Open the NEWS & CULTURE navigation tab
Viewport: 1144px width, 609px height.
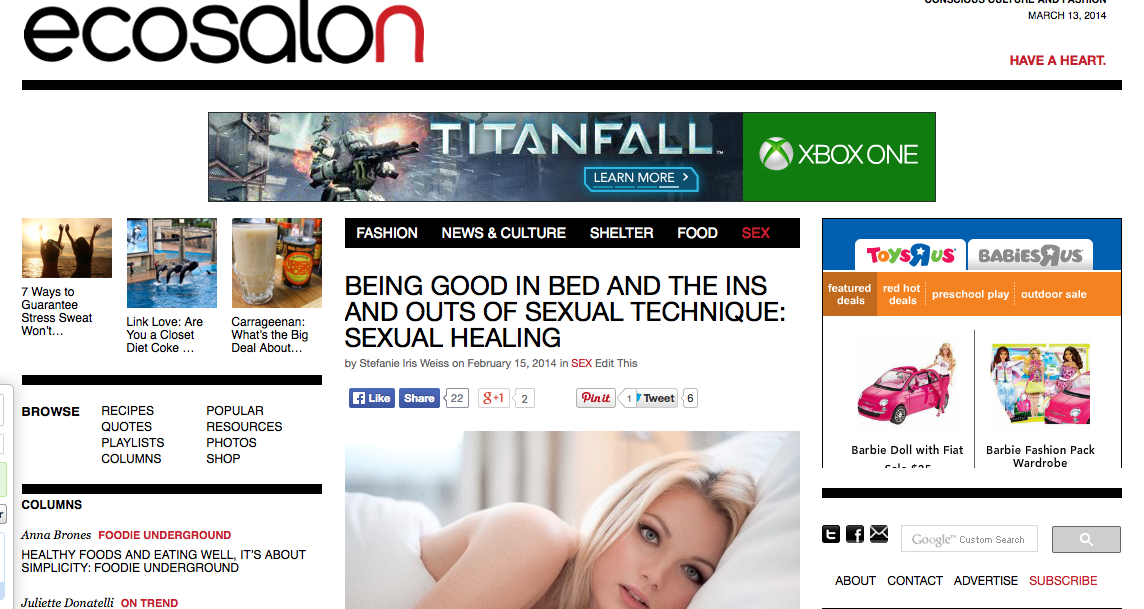coord(503,233)
